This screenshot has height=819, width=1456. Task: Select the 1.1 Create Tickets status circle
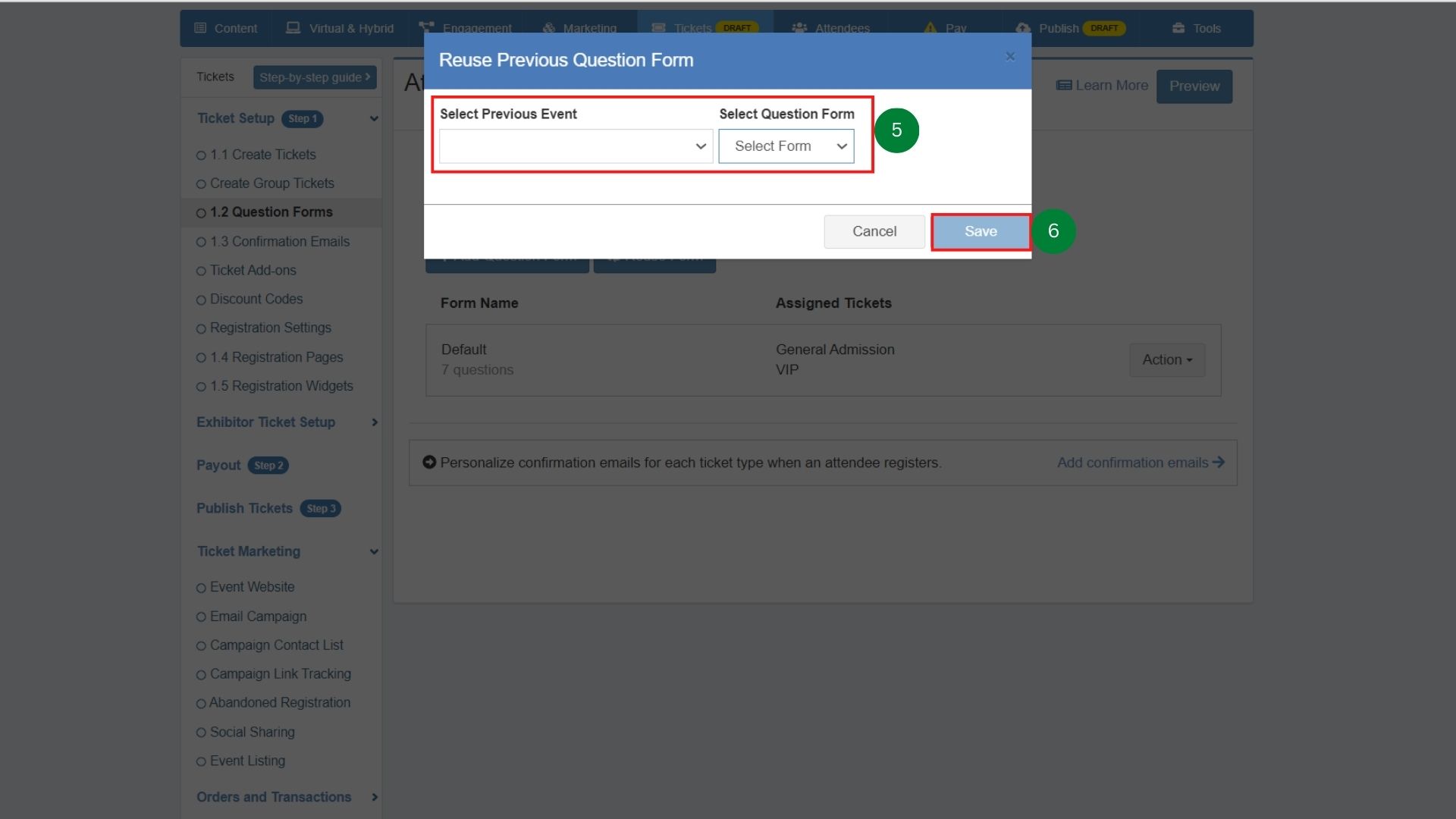tap(201, 155)
